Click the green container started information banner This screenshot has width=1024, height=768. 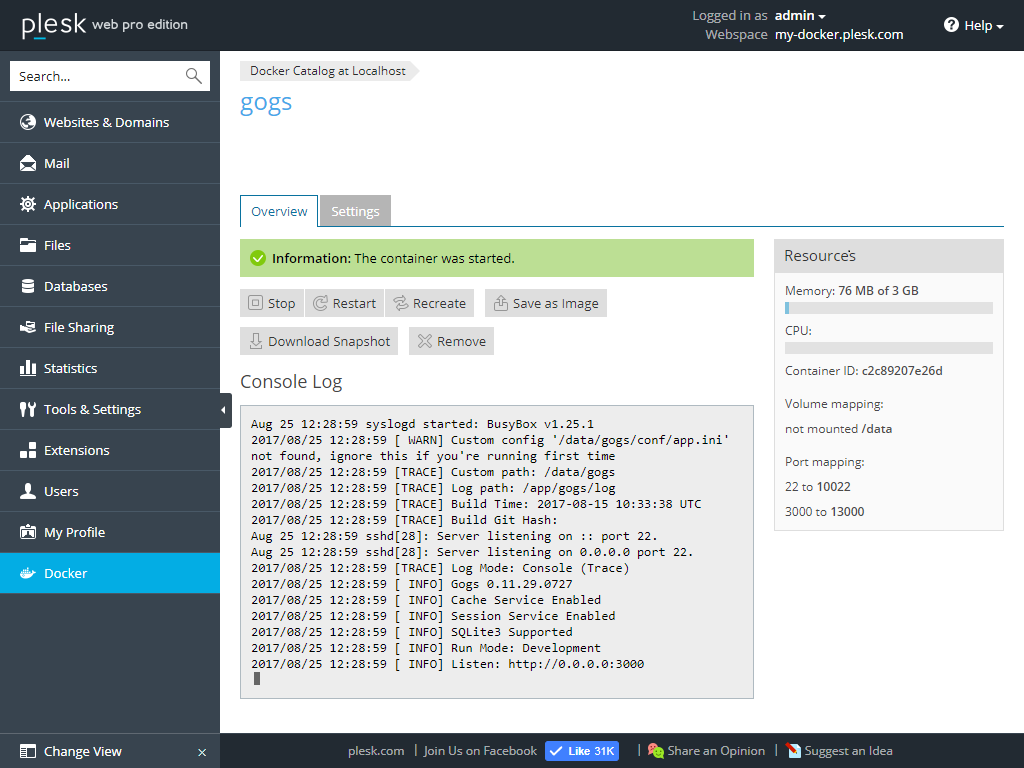point(497,258)
